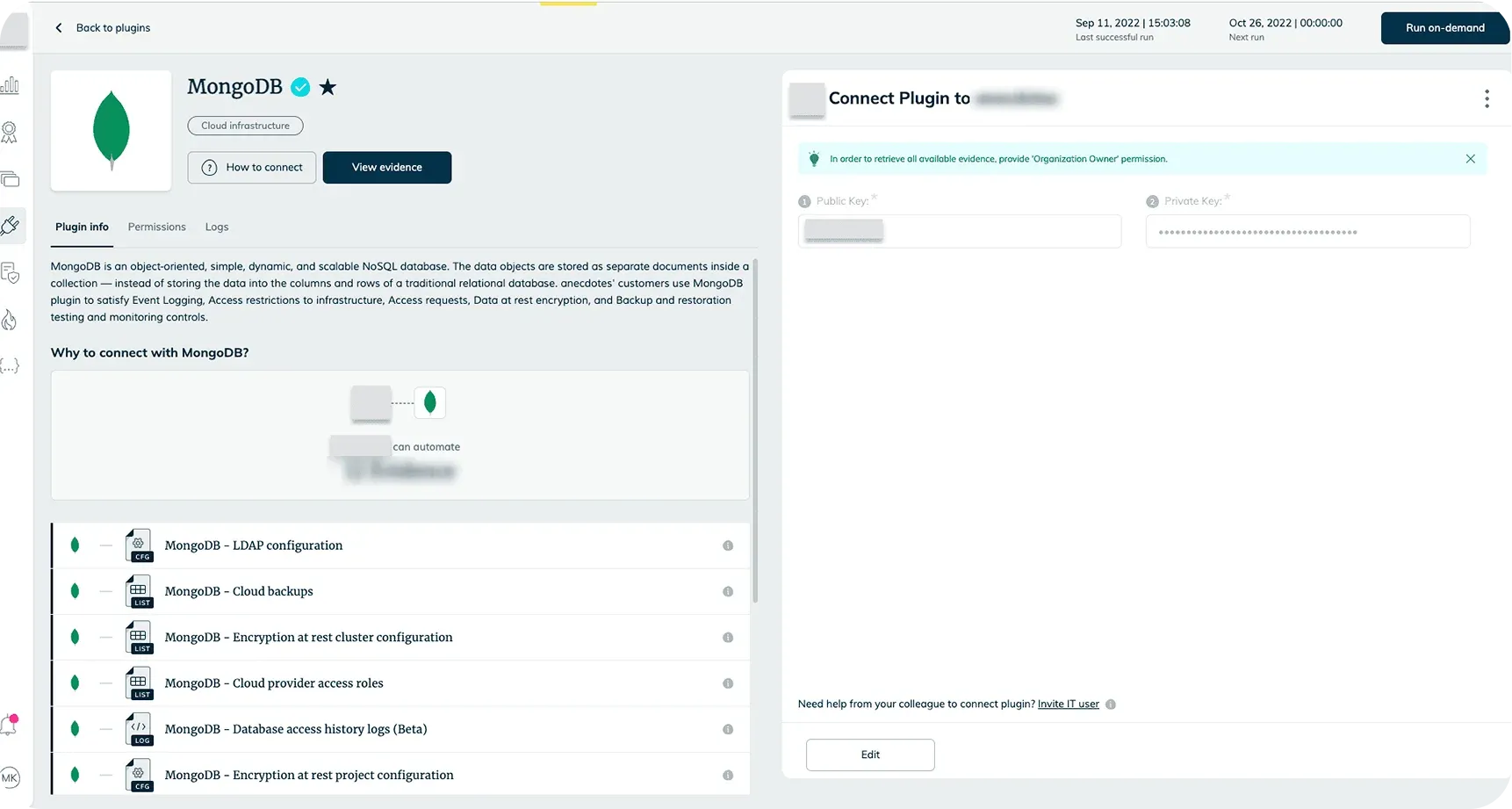The height and width of the screenshot is (809, 1512).
Task: Open the flame icon in left sidebar
Action: click(x=10, y=320)
